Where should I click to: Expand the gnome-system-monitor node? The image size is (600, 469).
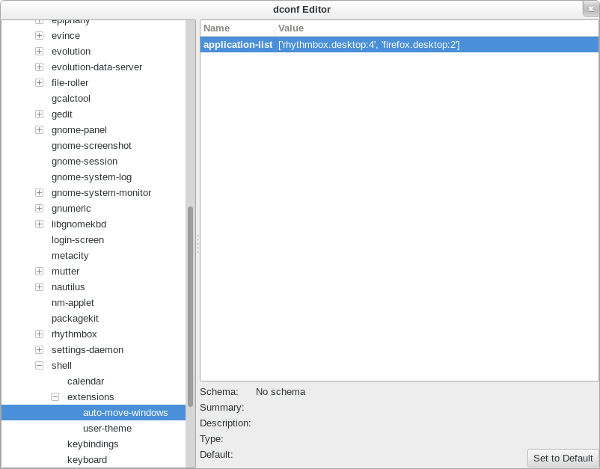(x=39, y=192)
